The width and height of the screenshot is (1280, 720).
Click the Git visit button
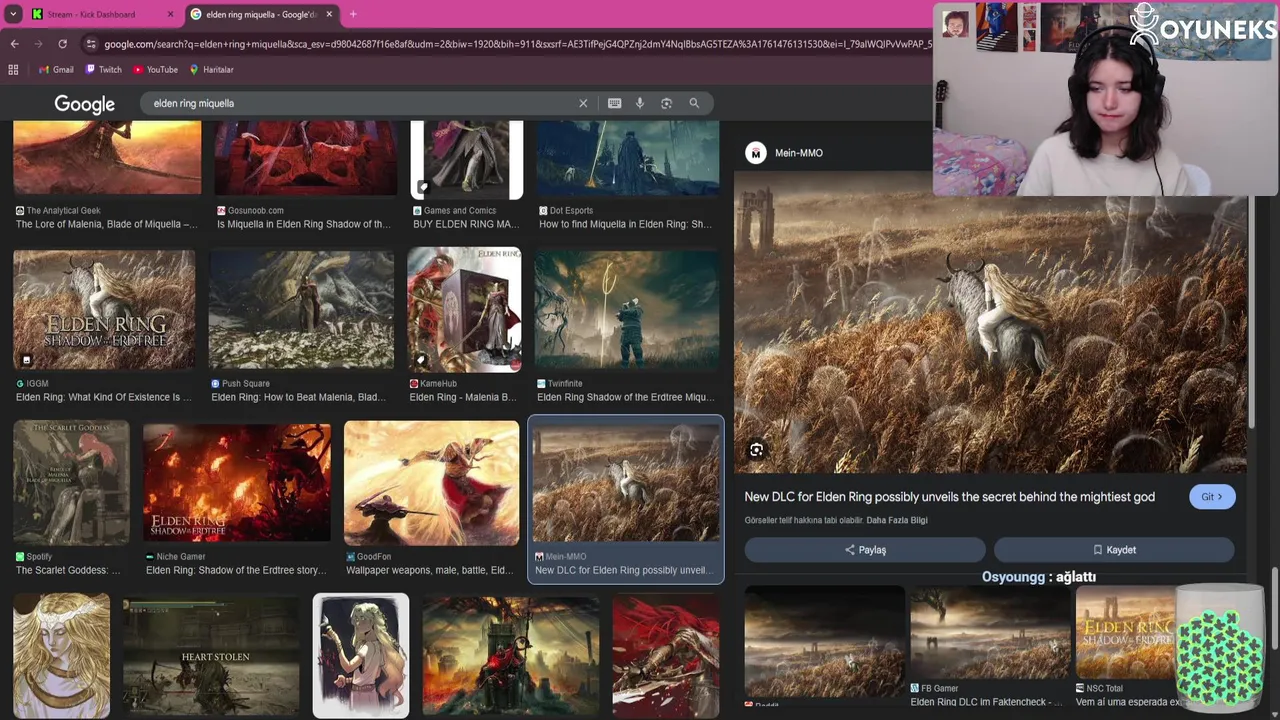1212,497
